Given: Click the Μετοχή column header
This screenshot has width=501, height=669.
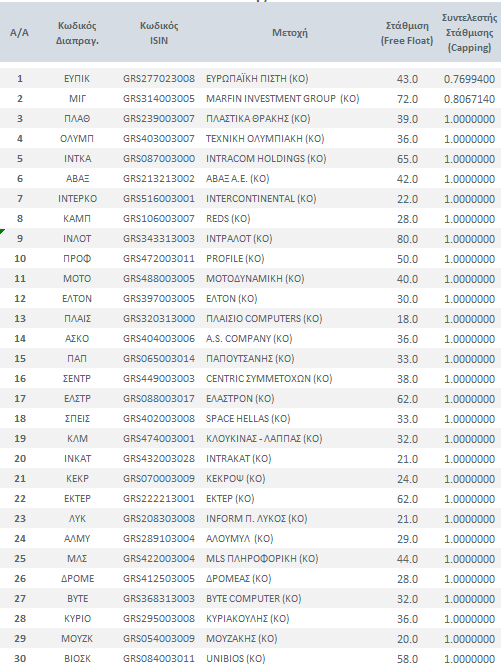Looking at the screenshot, I should [290, 33].
